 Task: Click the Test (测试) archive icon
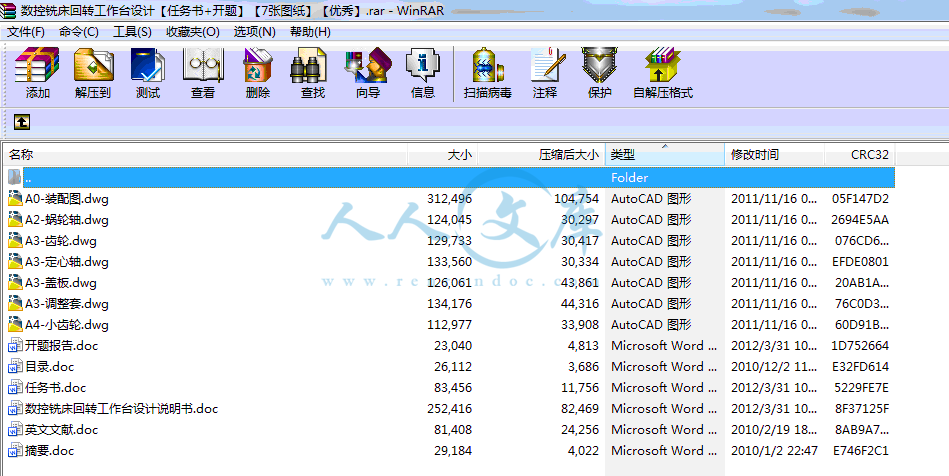point(148,65)
